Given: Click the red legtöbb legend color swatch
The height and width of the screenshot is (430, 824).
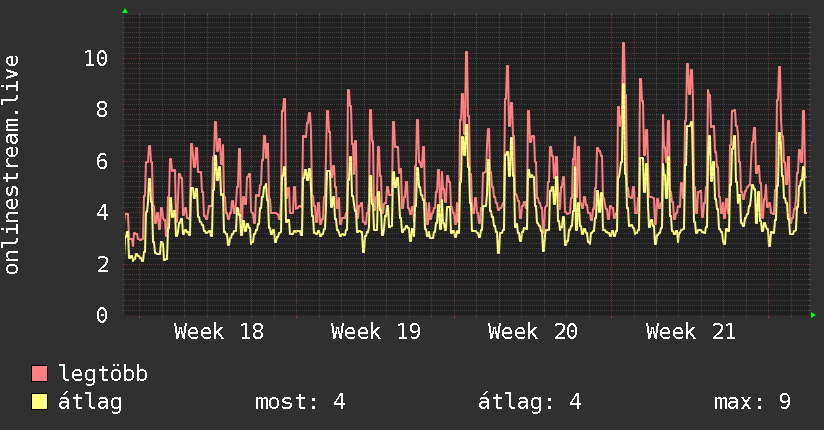Looking at the screenshot, I should click(x=39, y=374).
